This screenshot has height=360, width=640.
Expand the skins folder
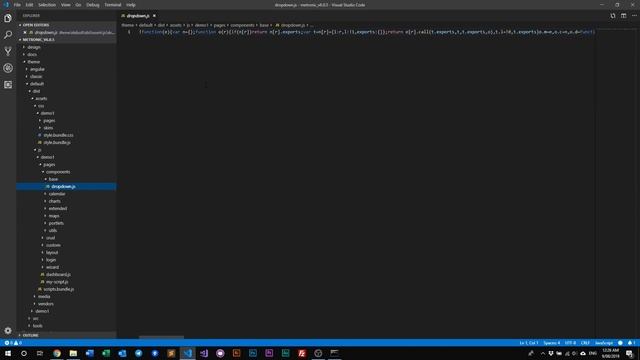[48, 128]
